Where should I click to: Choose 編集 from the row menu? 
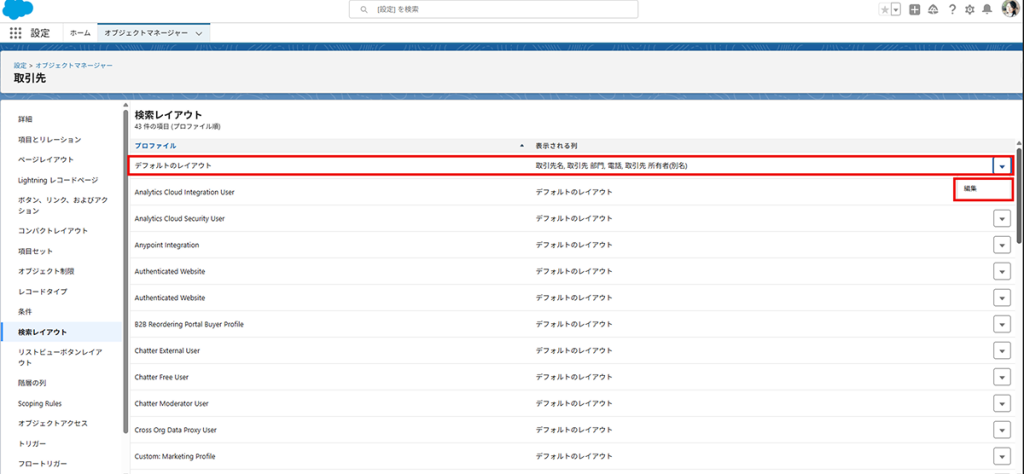[x=970, y=188]
